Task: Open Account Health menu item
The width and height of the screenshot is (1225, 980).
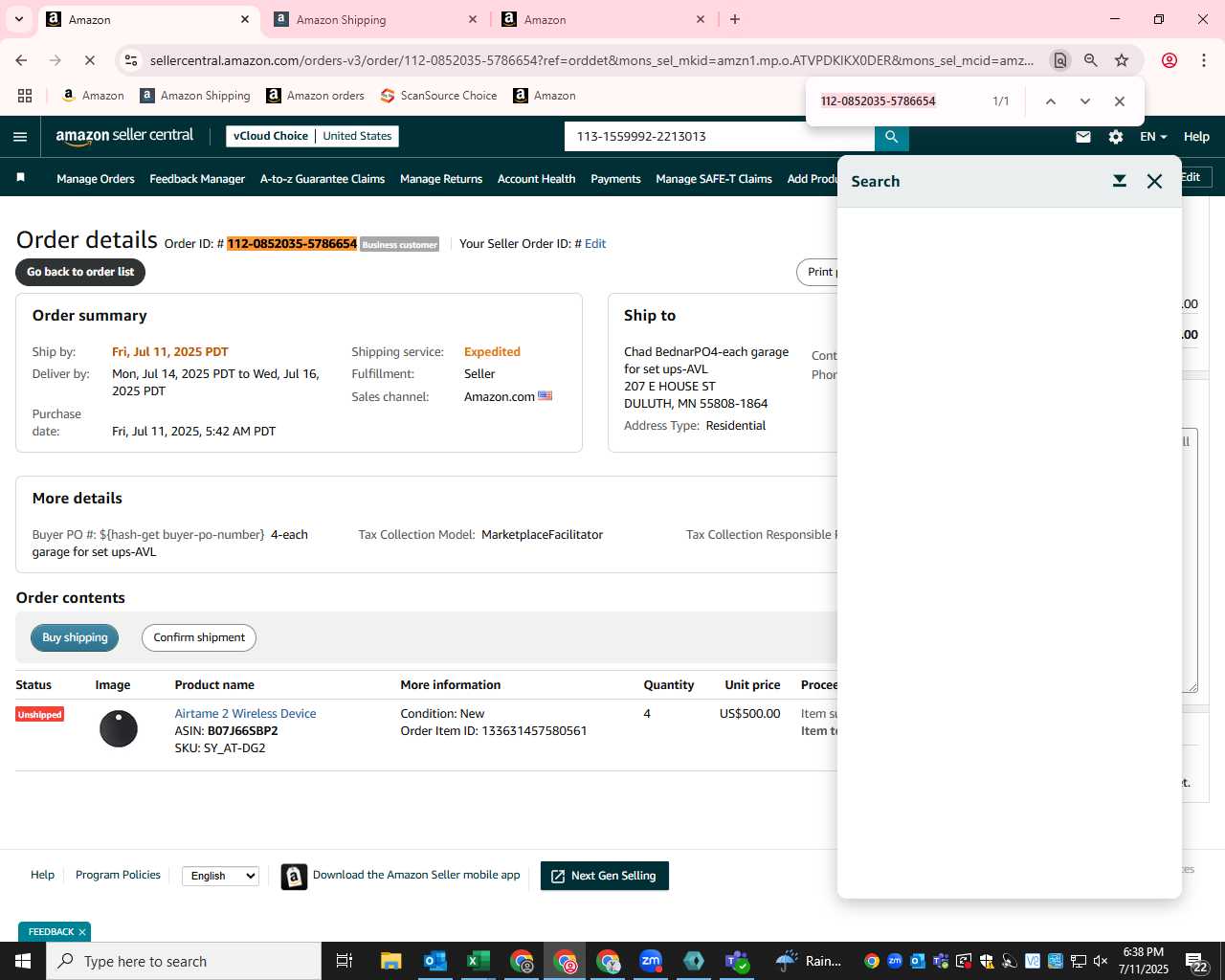Action: pyautogui.click(x=536, y=179)
